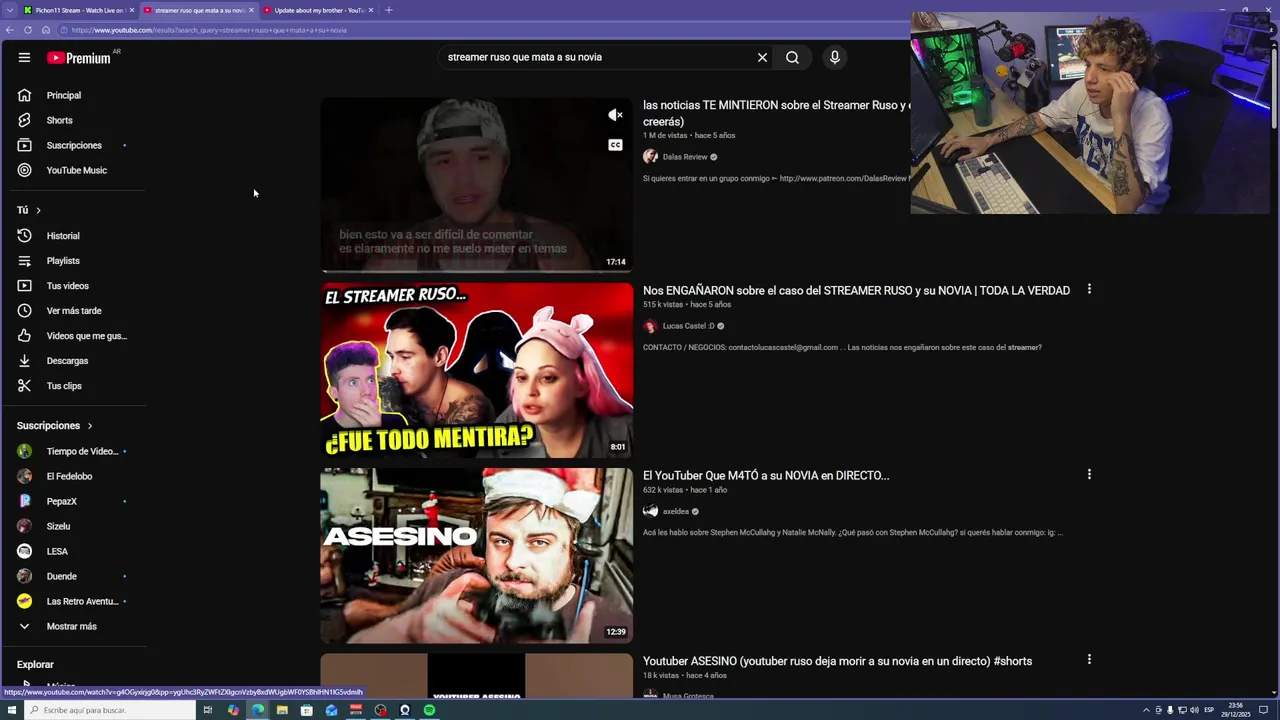1280x720 pixels.
Task: Open the Dalas Review preview video
Action: click(476, 185)
